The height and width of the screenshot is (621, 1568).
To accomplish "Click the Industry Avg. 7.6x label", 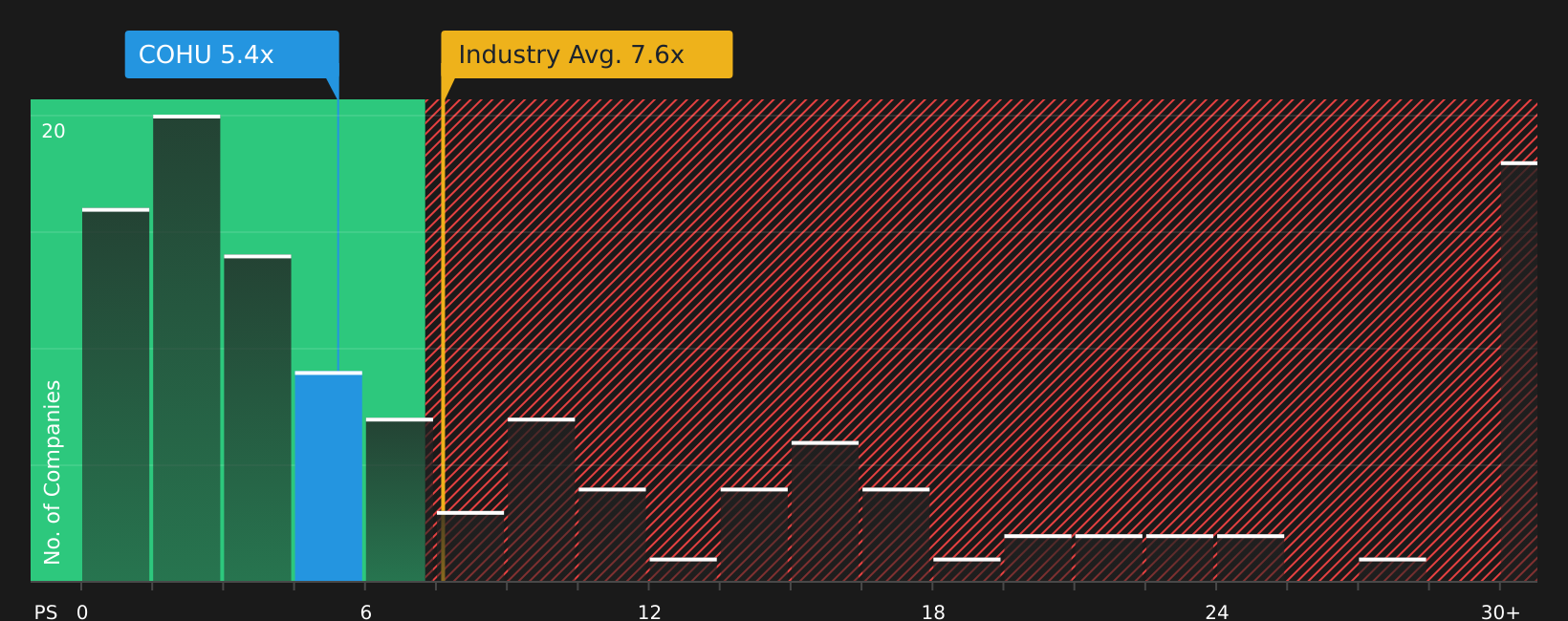I will tap(587, 54).
